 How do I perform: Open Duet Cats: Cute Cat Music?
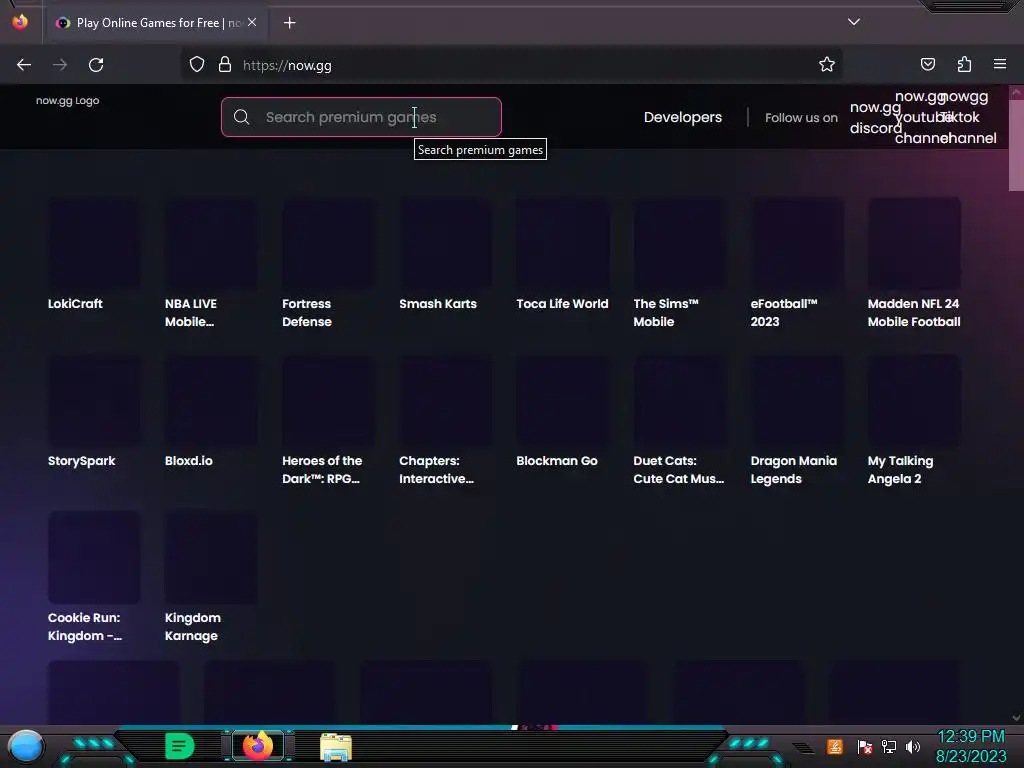pos(680,420)
